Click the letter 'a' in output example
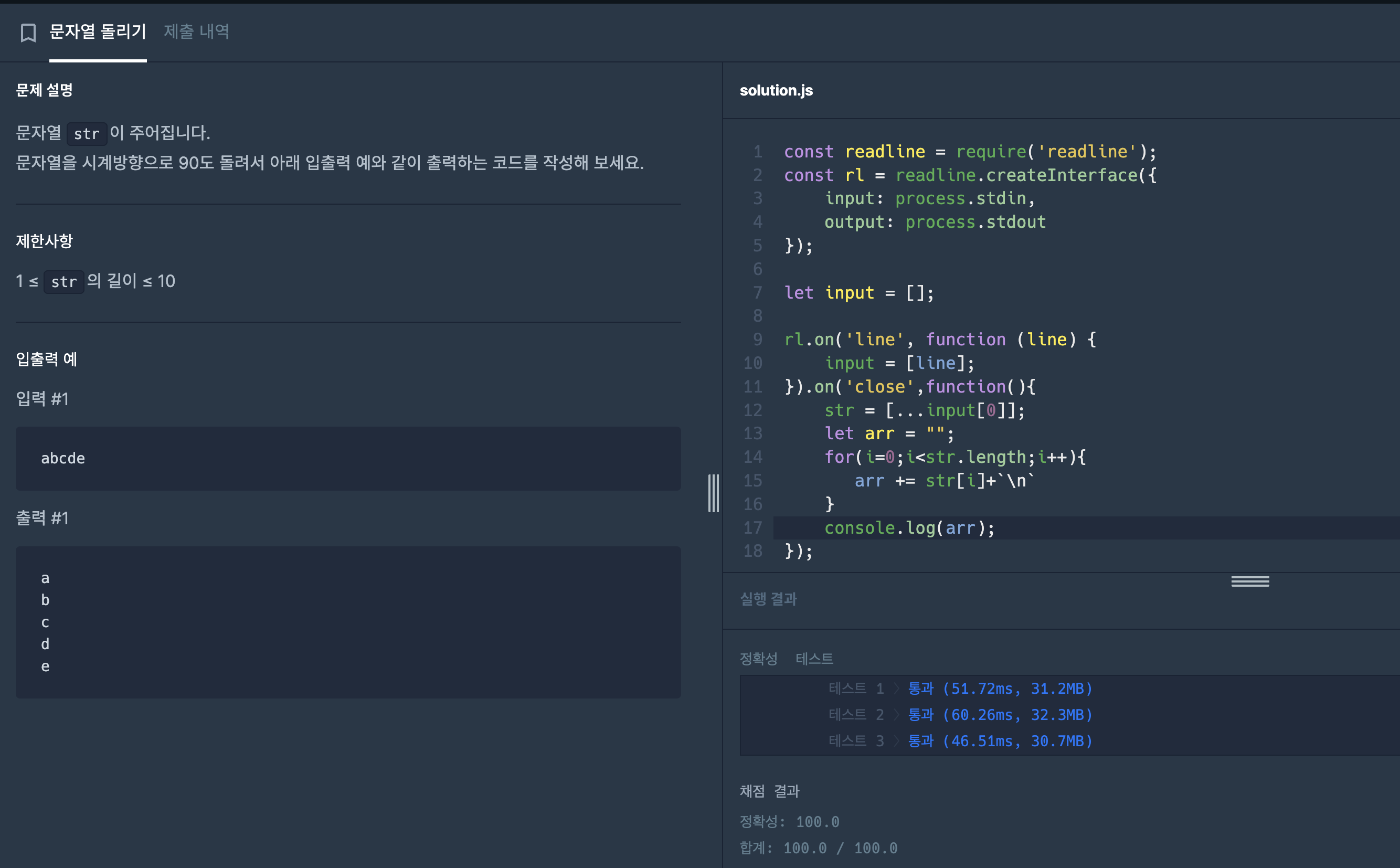The width and height of the screenshot is (1400, 868). tap(45, 578)
